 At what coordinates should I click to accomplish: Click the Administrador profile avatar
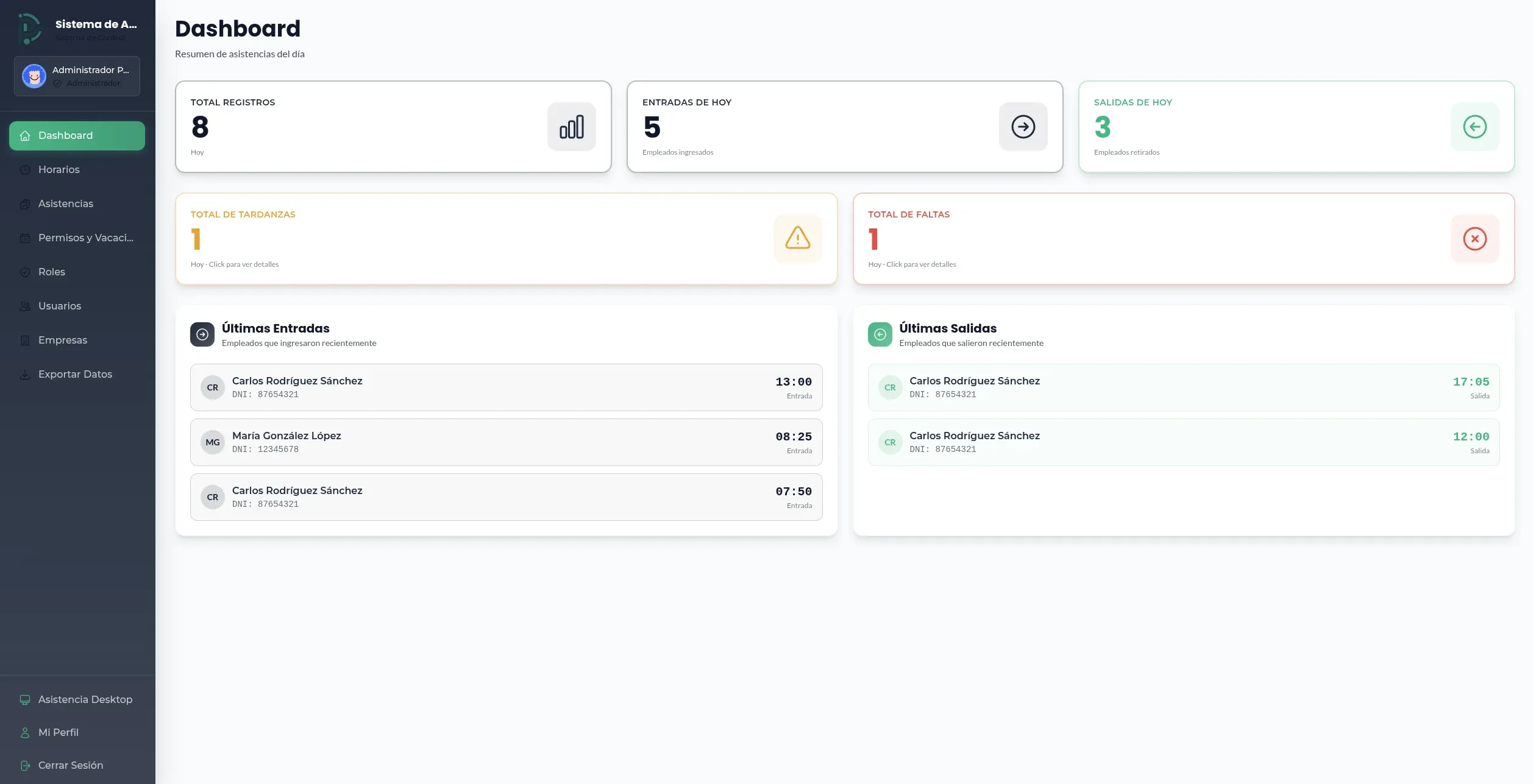[x=34, y=76]
